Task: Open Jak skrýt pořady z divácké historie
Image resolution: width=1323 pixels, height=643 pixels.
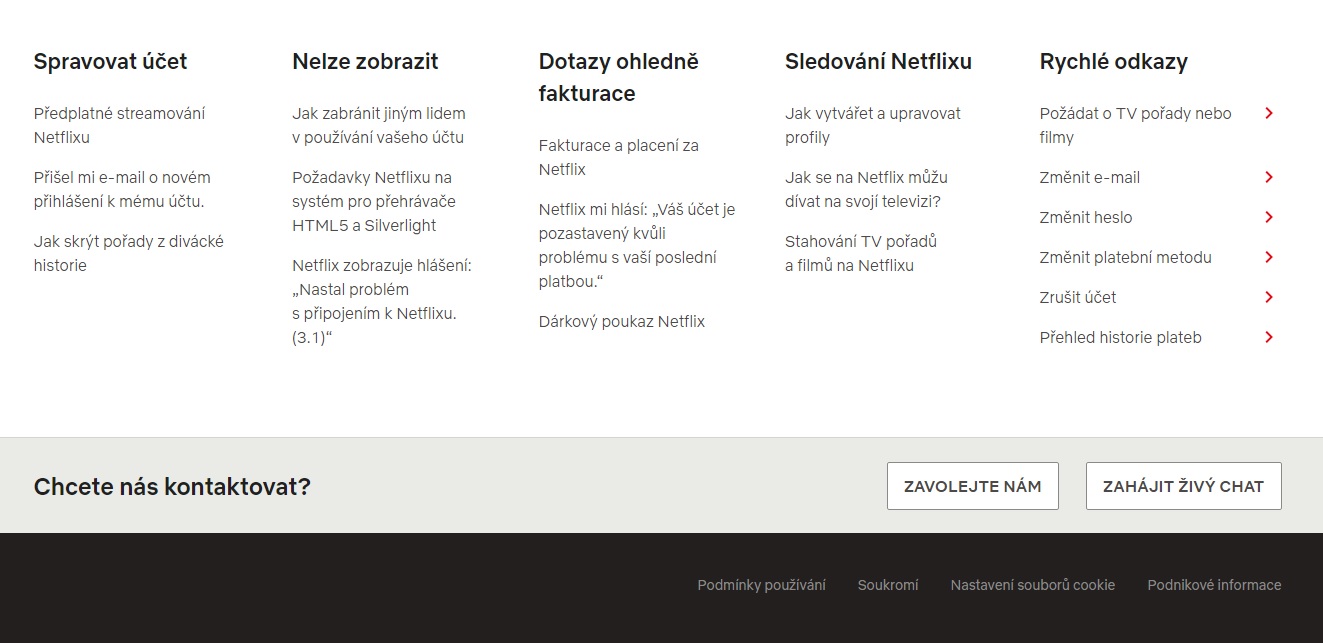Action: (x=129, y=253)
